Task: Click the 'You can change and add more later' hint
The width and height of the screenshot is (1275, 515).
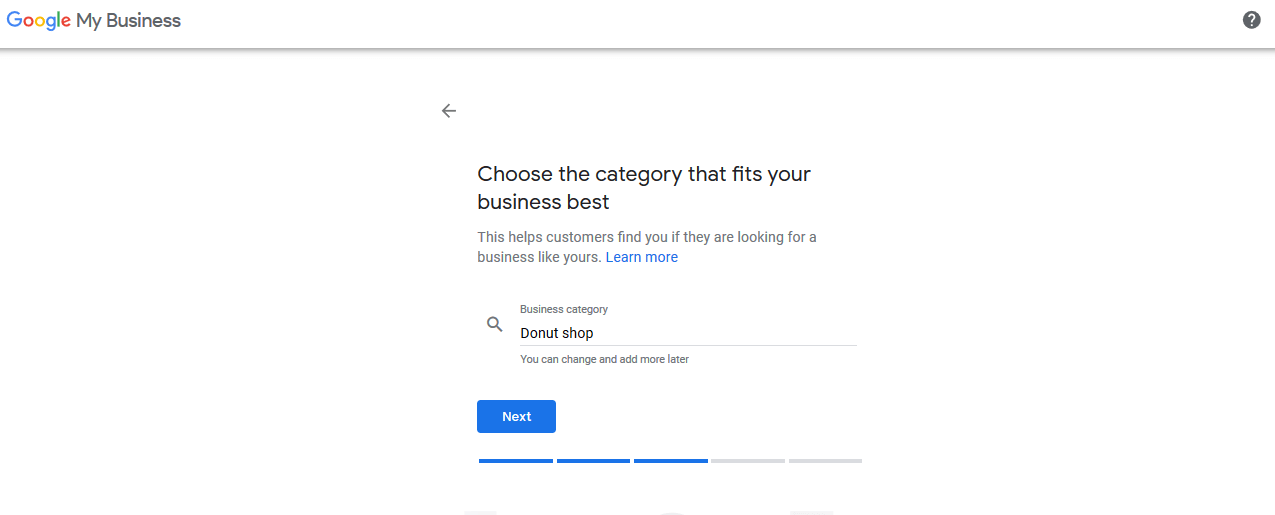Action: click(x=604, y=359)
